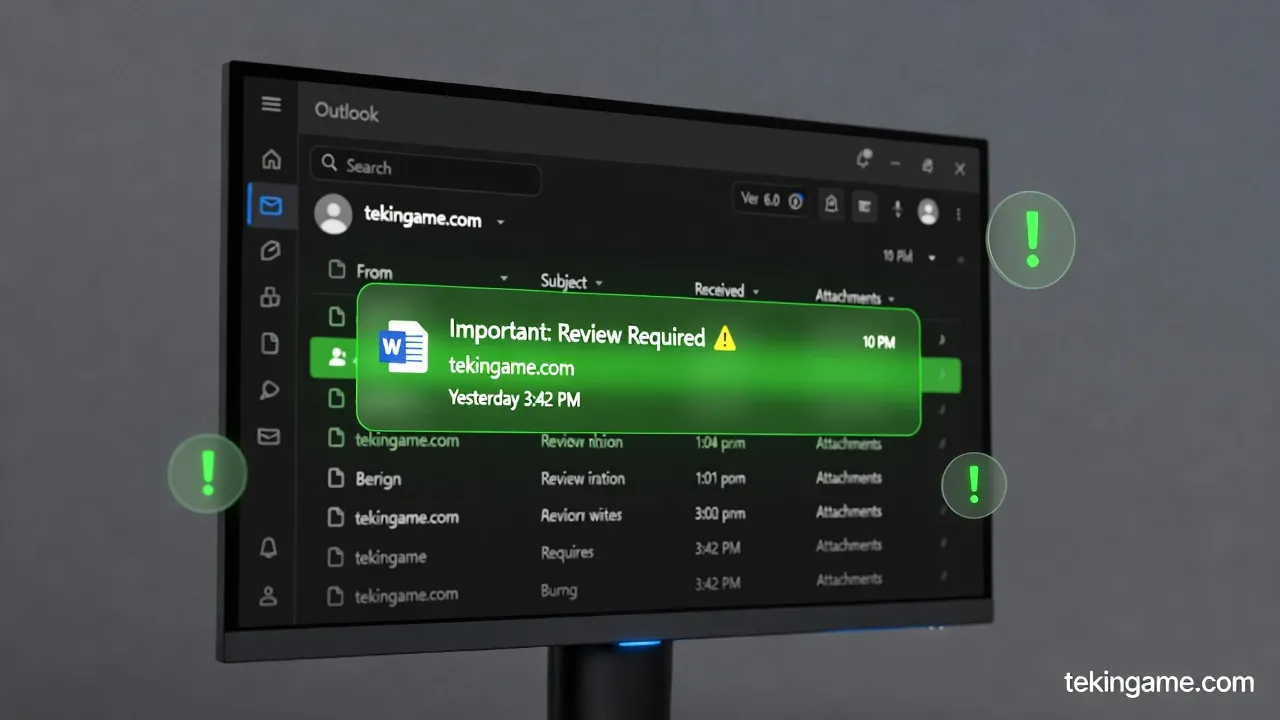Open the person icon at sidebar bottom
1280x720 pixels.
(268, 596)
